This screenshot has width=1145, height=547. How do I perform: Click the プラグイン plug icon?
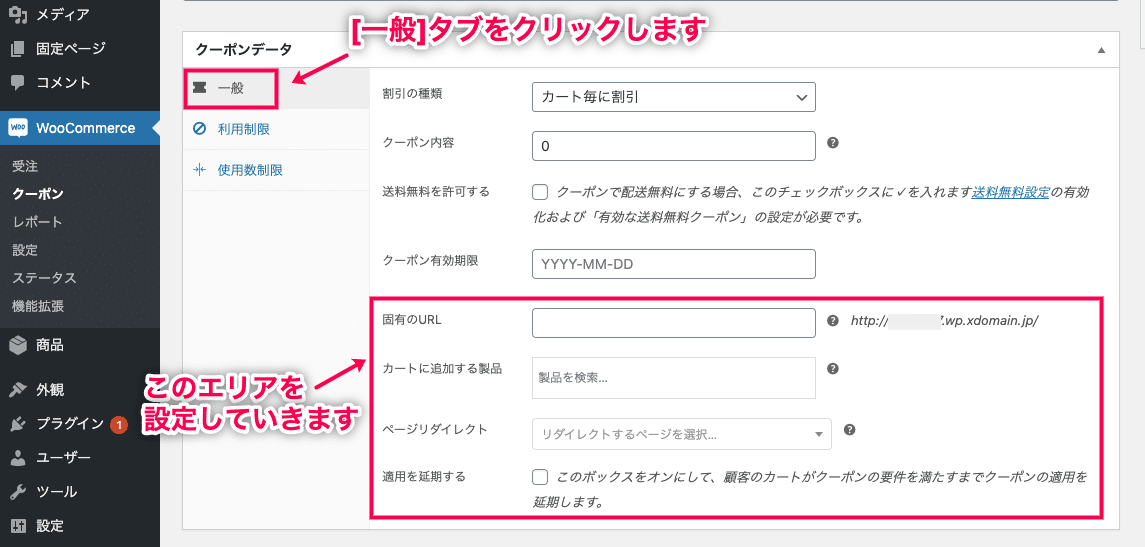coord(18,424)
